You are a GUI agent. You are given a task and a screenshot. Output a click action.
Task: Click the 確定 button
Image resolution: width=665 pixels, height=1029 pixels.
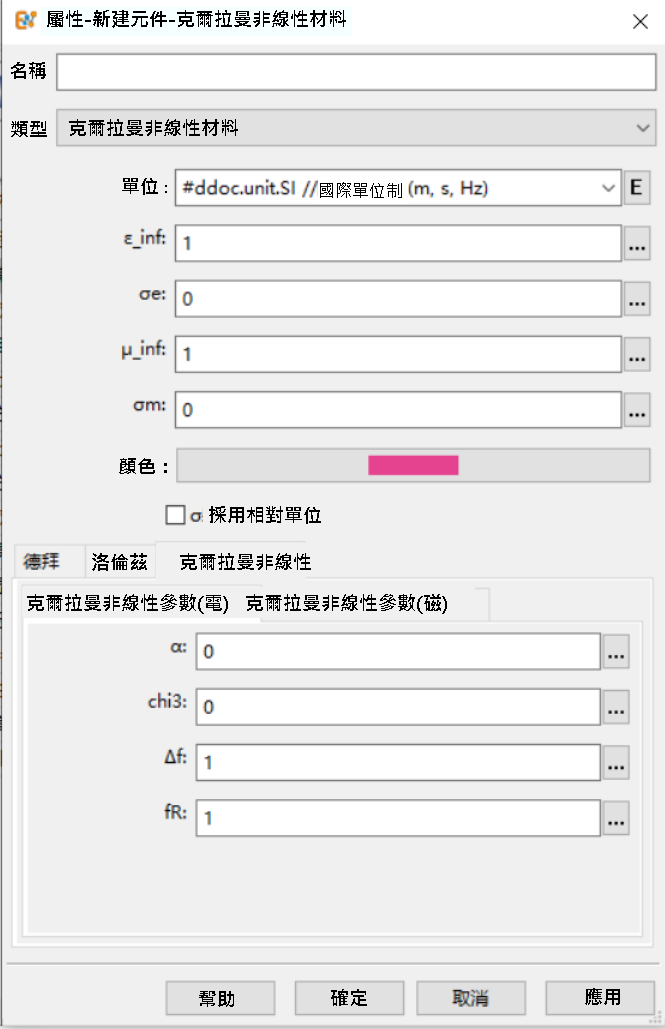[349, 998]
